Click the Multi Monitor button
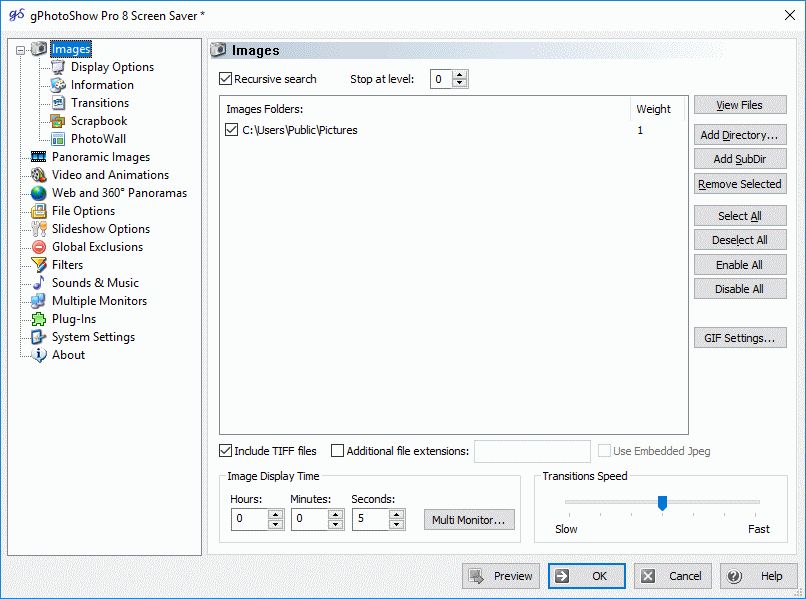The width and height of the screenshot is (806, 599). click(x=469, y=520)
